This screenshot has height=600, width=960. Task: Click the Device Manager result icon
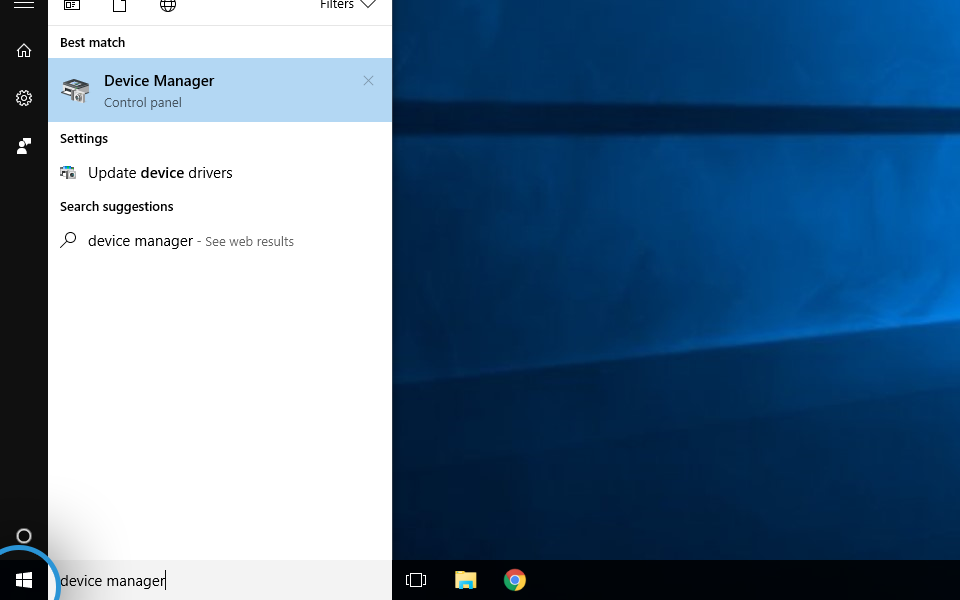pyautogui.click(x=75, y=91)
